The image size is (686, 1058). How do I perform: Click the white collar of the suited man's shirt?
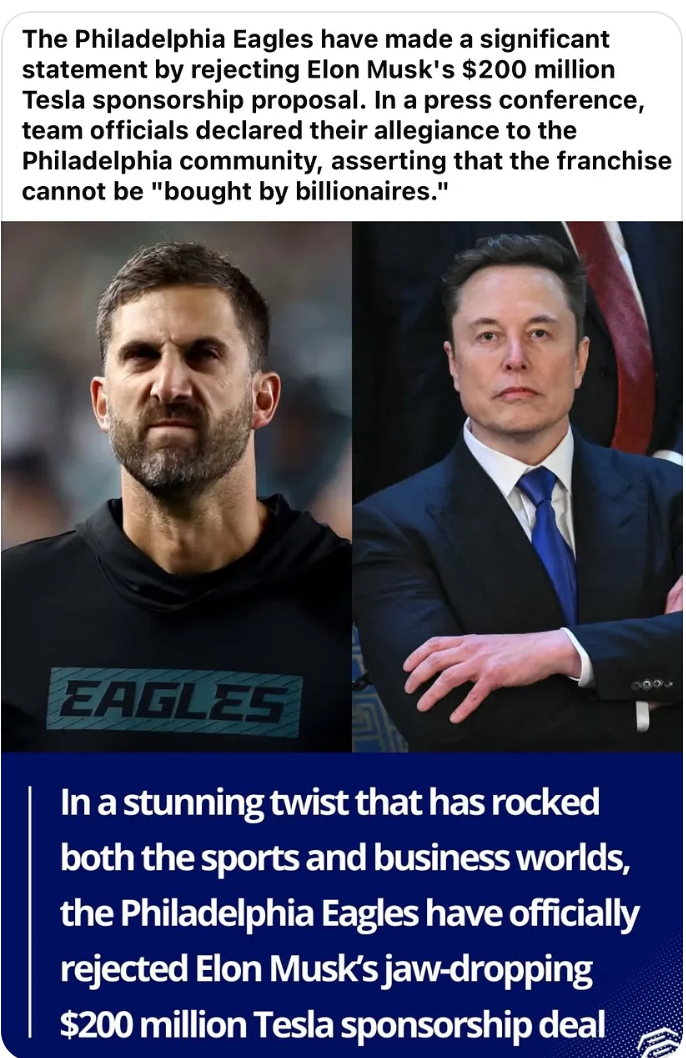coord(519,466)
